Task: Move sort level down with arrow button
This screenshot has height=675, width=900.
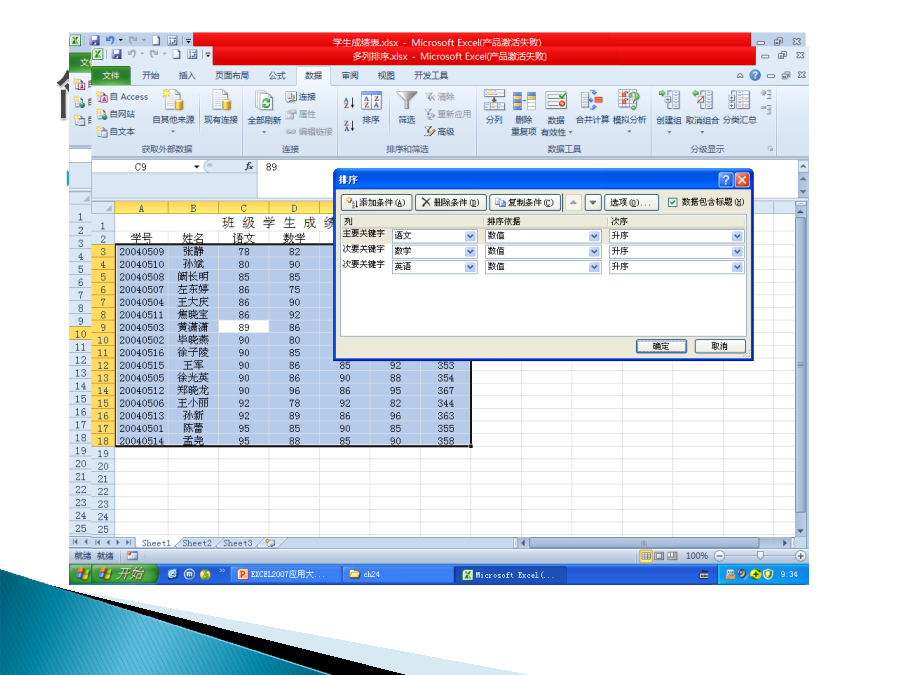Action: tap(593, 202)
